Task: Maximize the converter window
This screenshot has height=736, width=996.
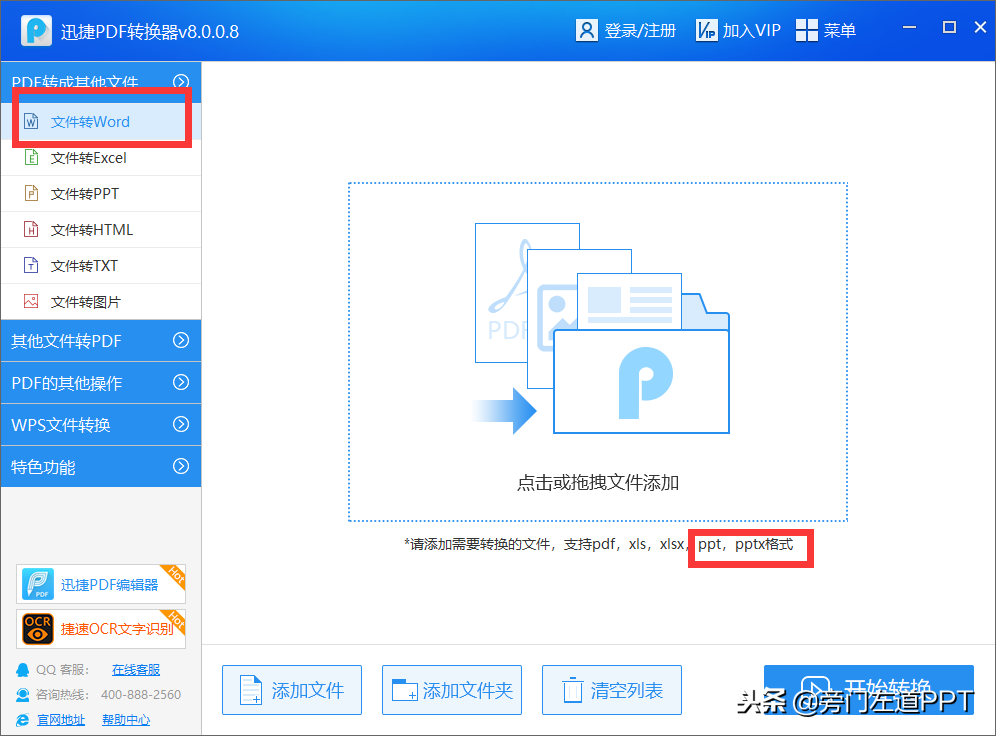Action: click(949, 27)
